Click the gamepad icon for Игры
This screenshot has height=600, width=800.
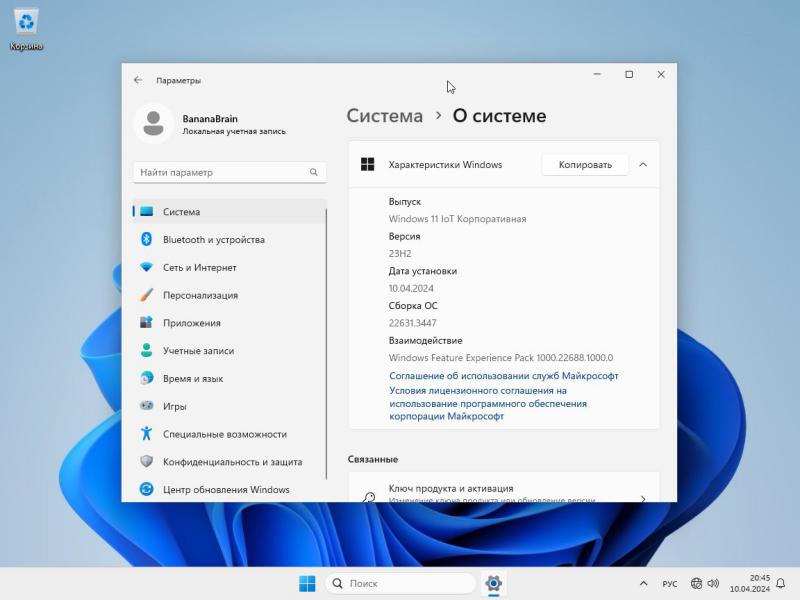[146, 406]
